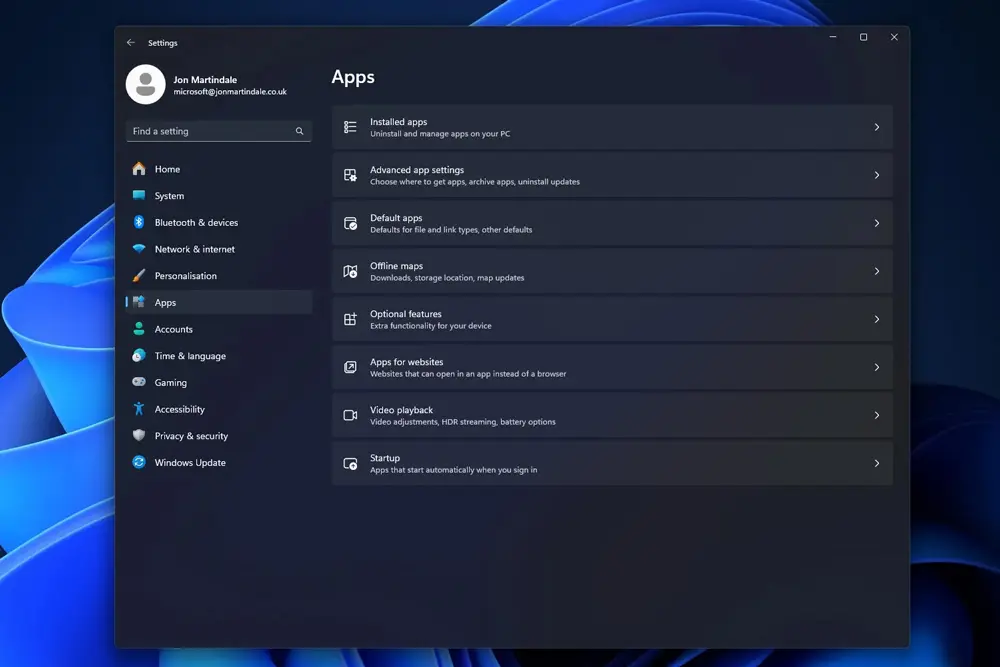
Task: Click the Apps label in the sidebar
Action: coord(165,303)
